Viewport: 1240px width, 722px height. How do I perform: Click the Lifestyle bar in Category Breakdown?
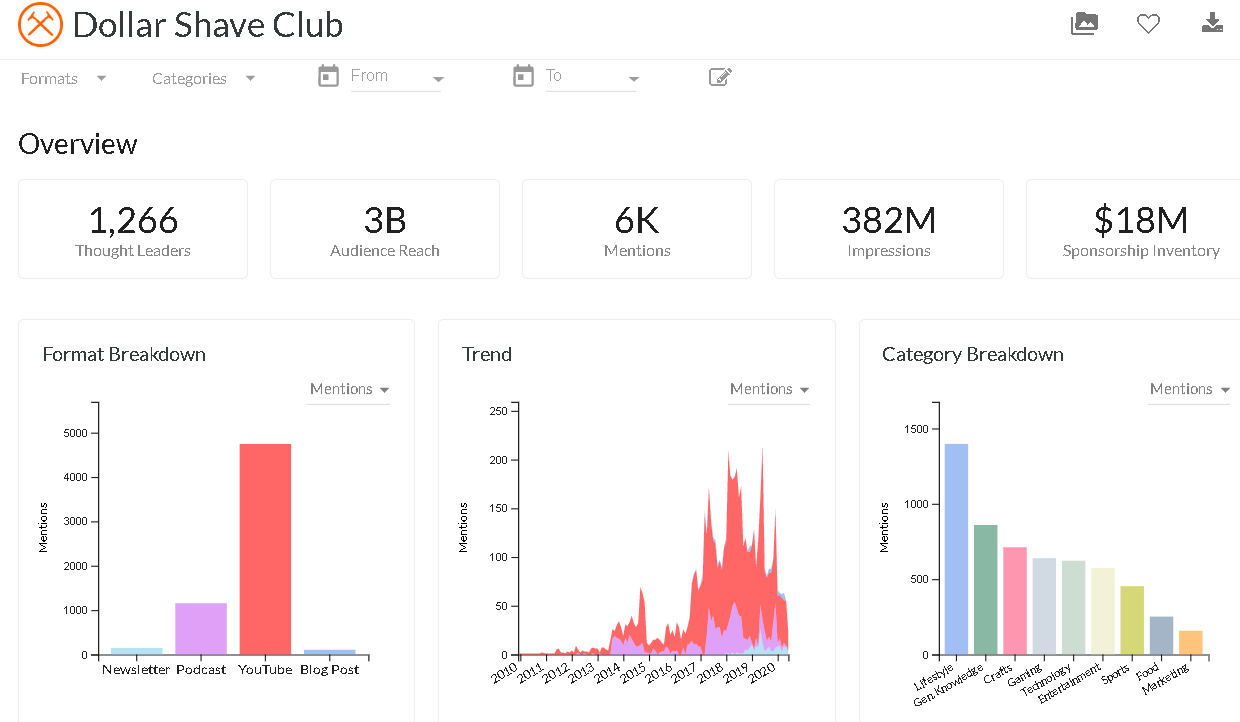pyautogui.click(x=956, y=549)
